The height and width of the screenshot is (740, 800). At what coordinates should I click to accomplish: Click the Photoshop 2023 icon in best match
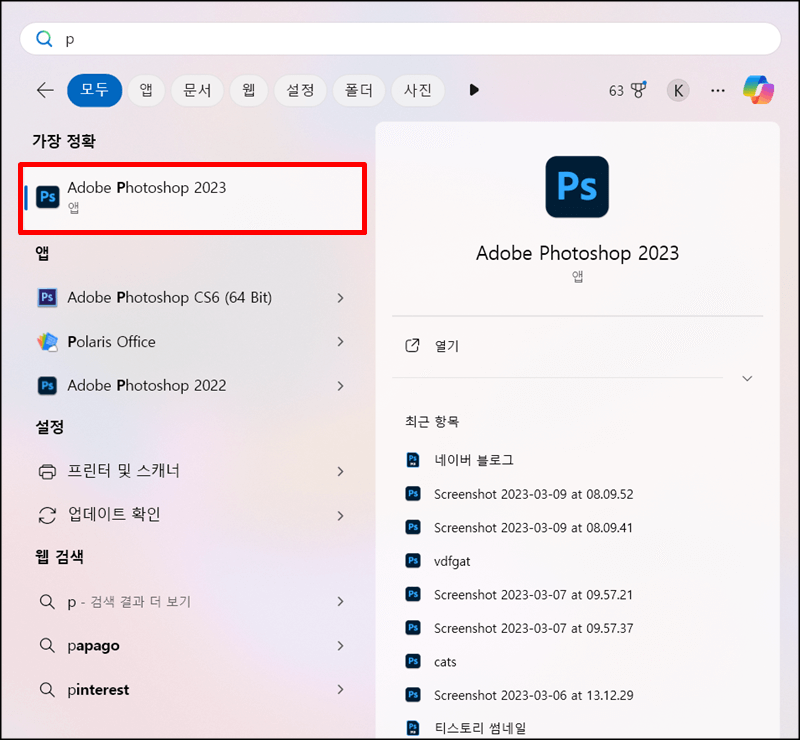click(48, 196)
